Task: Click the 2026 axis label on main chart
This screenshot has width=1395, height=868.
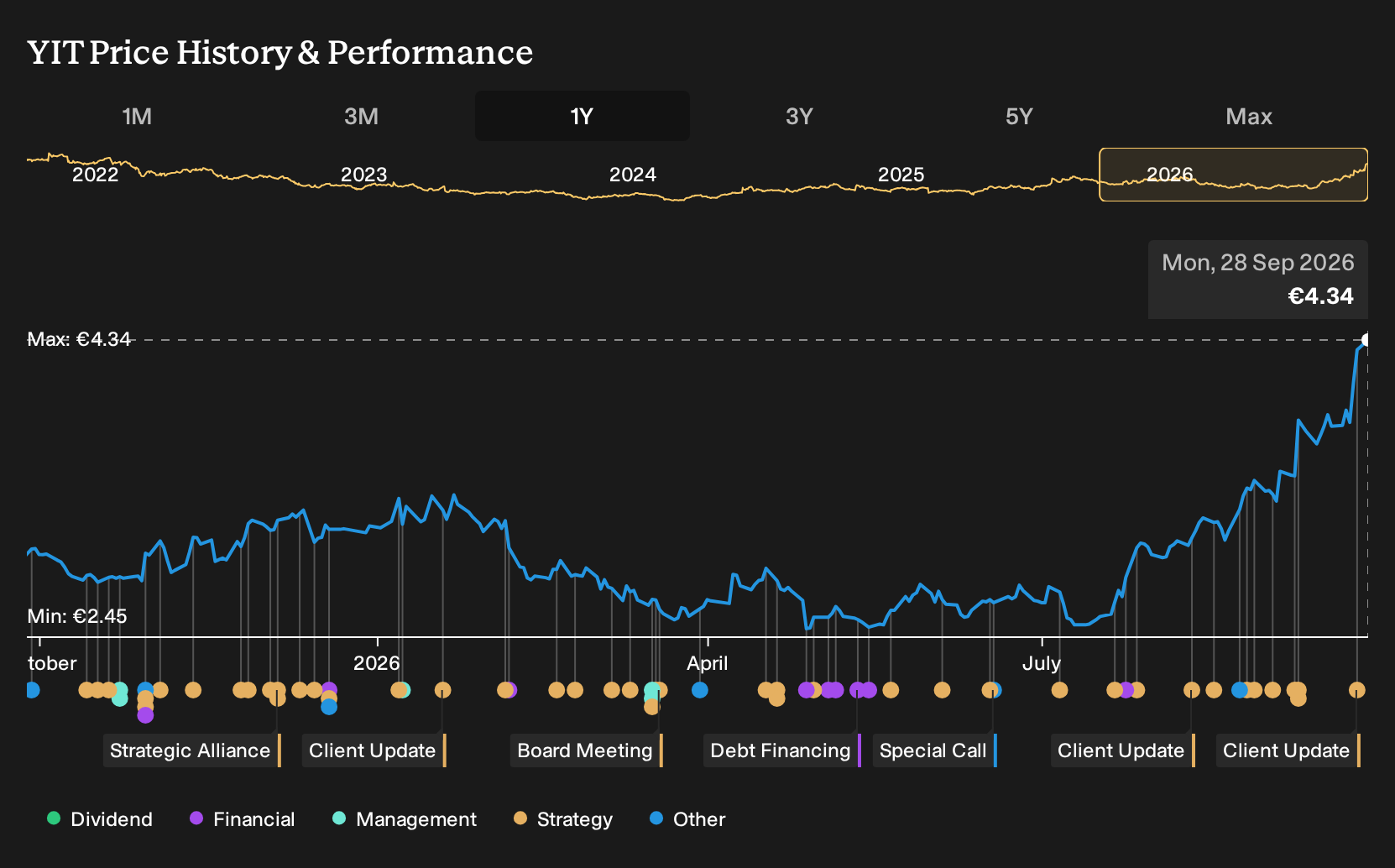Action: click(x=377, y=663)
